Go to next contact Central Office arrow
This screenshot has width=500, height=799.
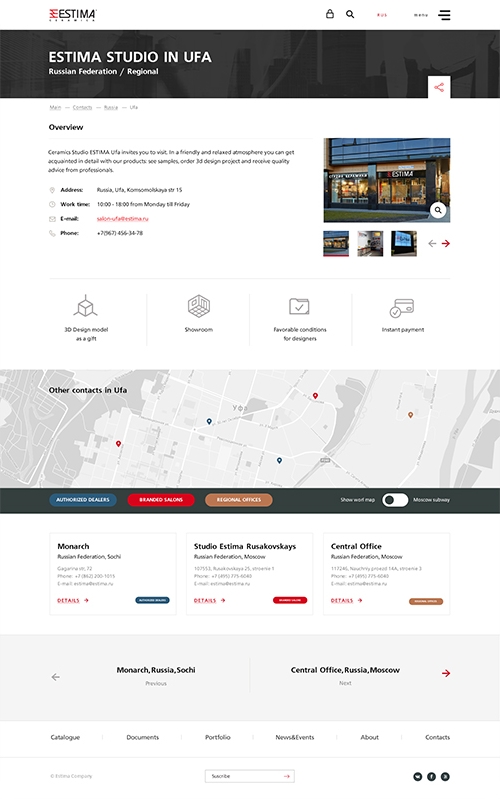446,673
